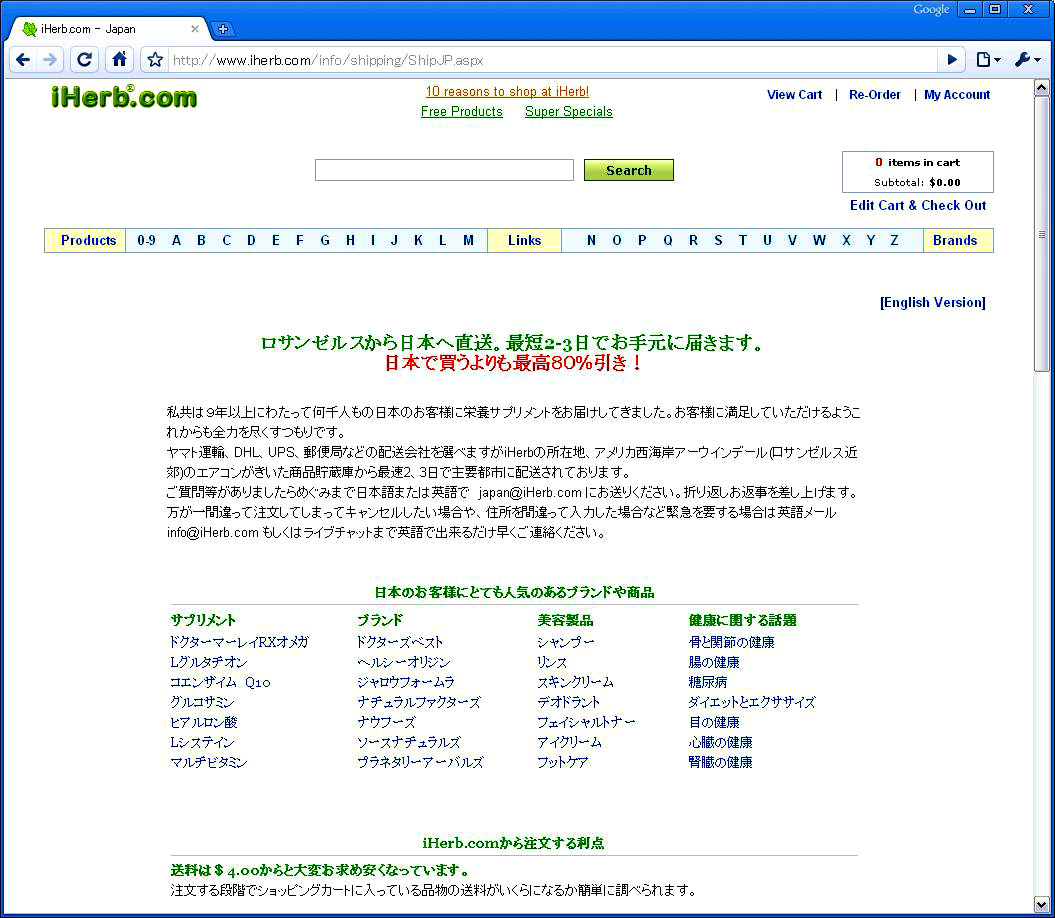Click the Go arrow beside the address bar
The height and width of the screenshot is (918, 1055).
pos(951,60)
